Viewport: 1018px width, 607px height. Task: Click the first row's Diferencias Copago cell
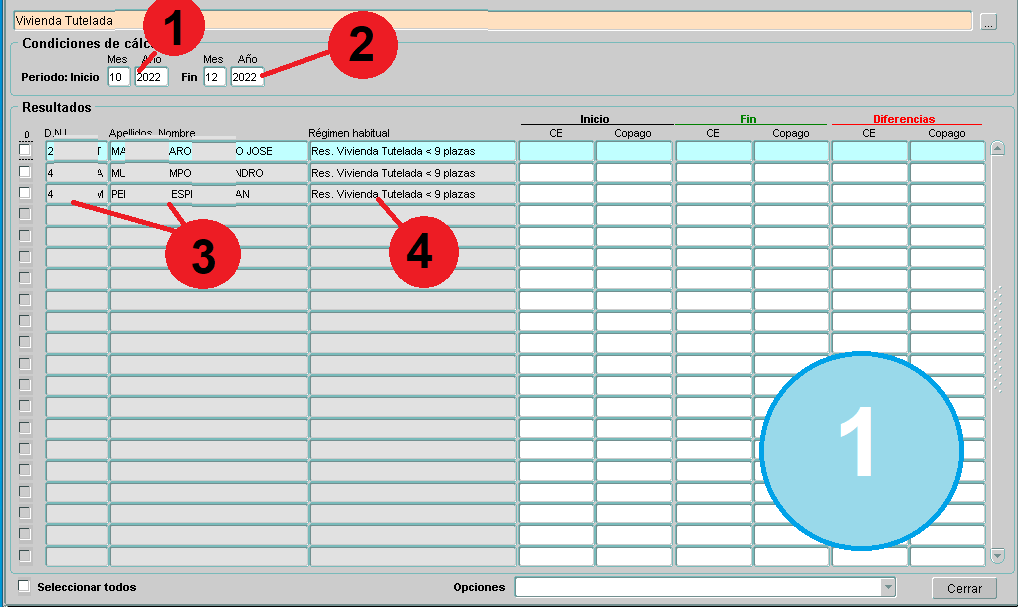(946, 151)
